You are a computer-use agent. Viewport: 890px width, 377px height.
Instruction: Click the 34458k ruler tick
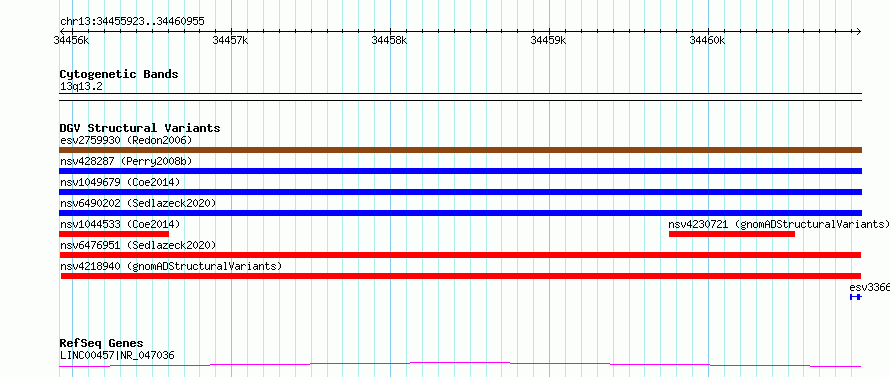pyautogui.click(x=389, y=40)
